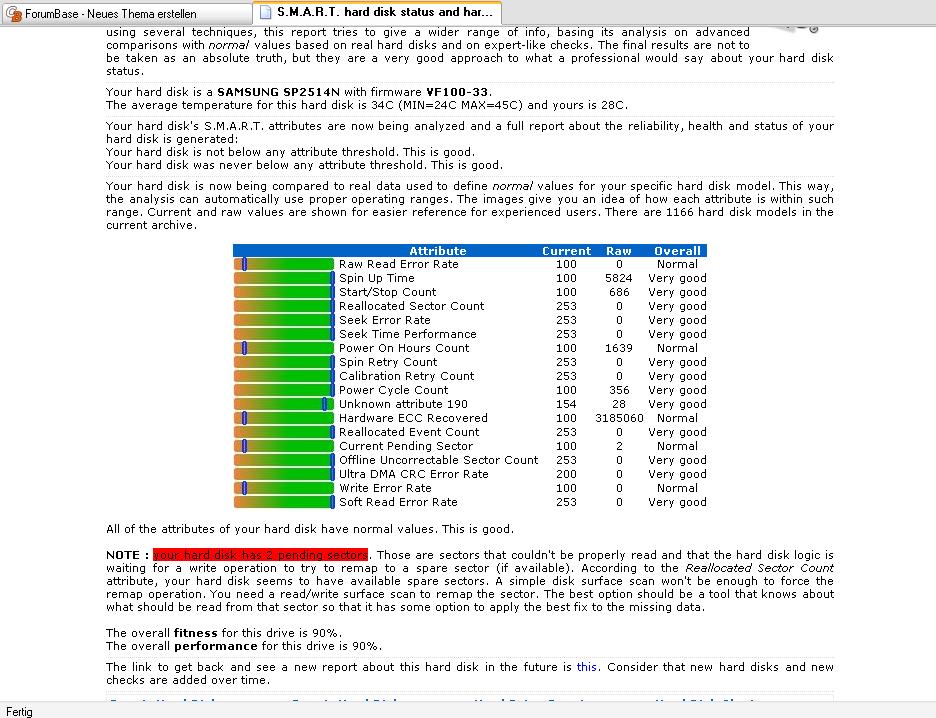The image size is (936, 718).
Task: Click the raw value 3185060 for Hardware ECC
Action: (619, 418)
